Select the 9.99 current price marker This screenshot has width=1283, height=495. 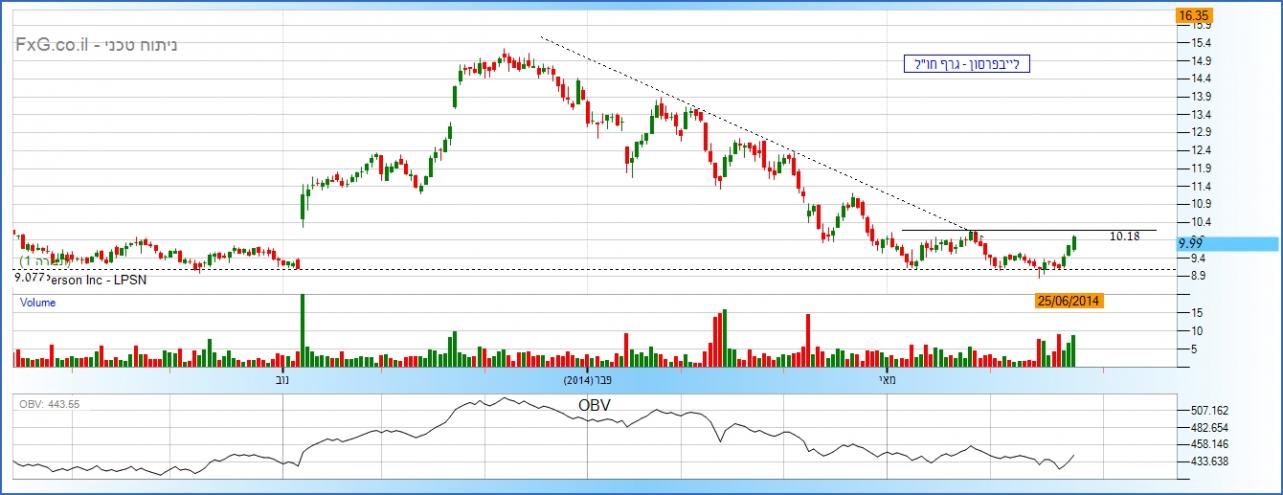1190,243
